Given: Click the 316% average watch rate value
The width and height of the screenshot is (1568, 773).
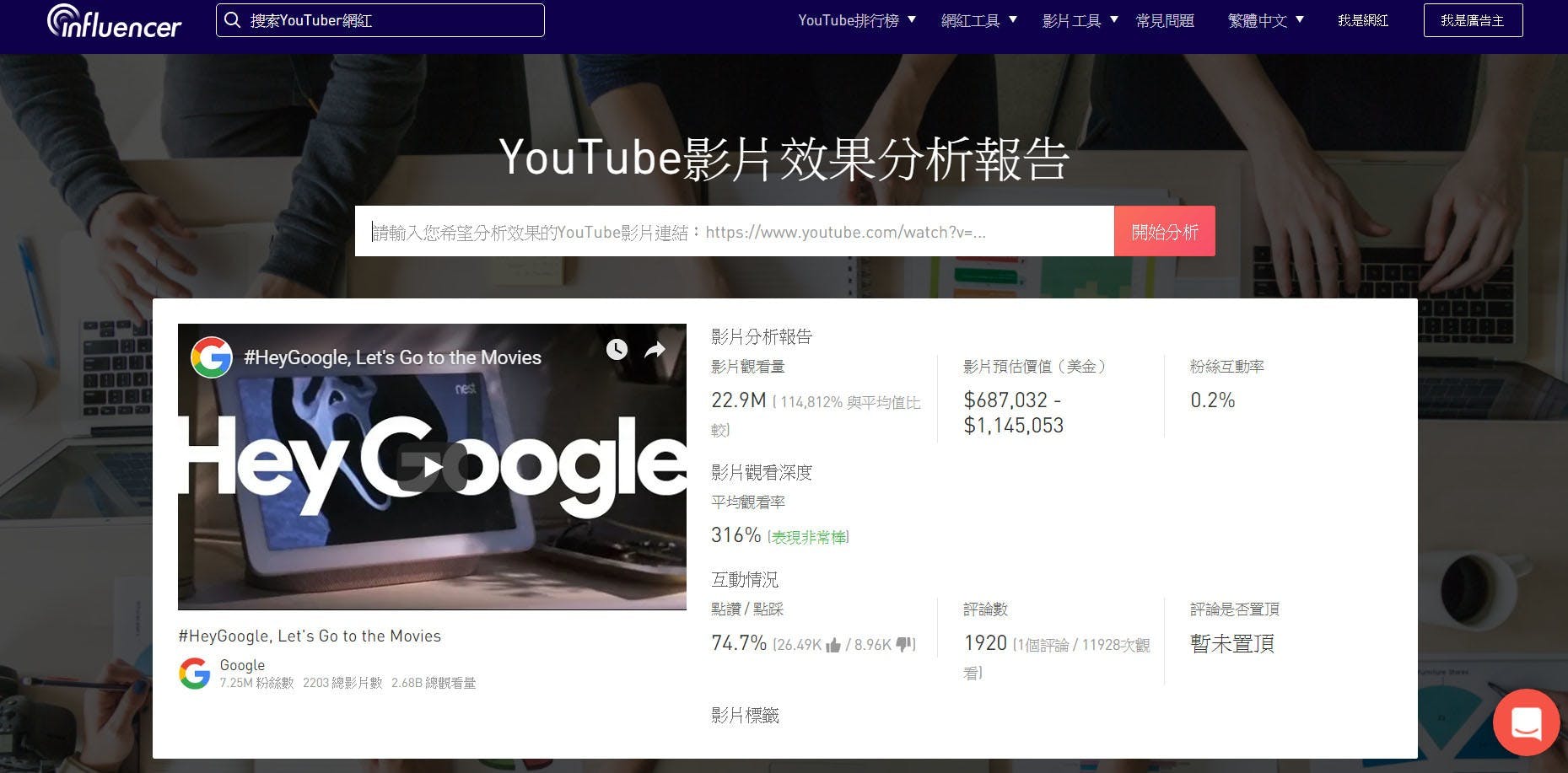Looking at the screenshot, I should [736, 534].
